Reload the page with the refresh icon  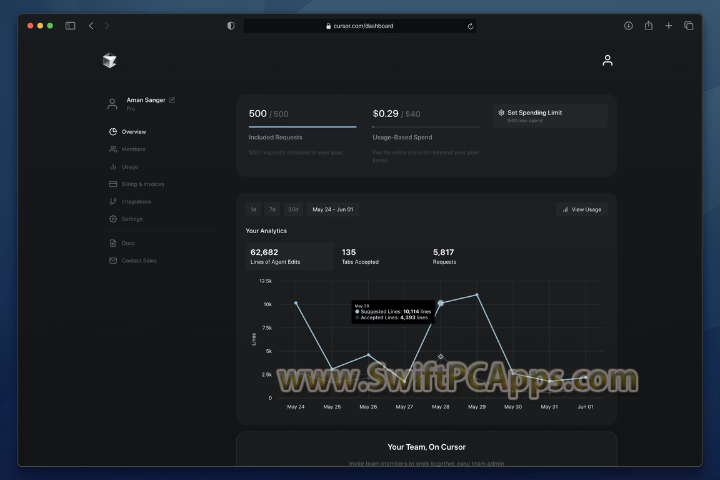point(471,26)
